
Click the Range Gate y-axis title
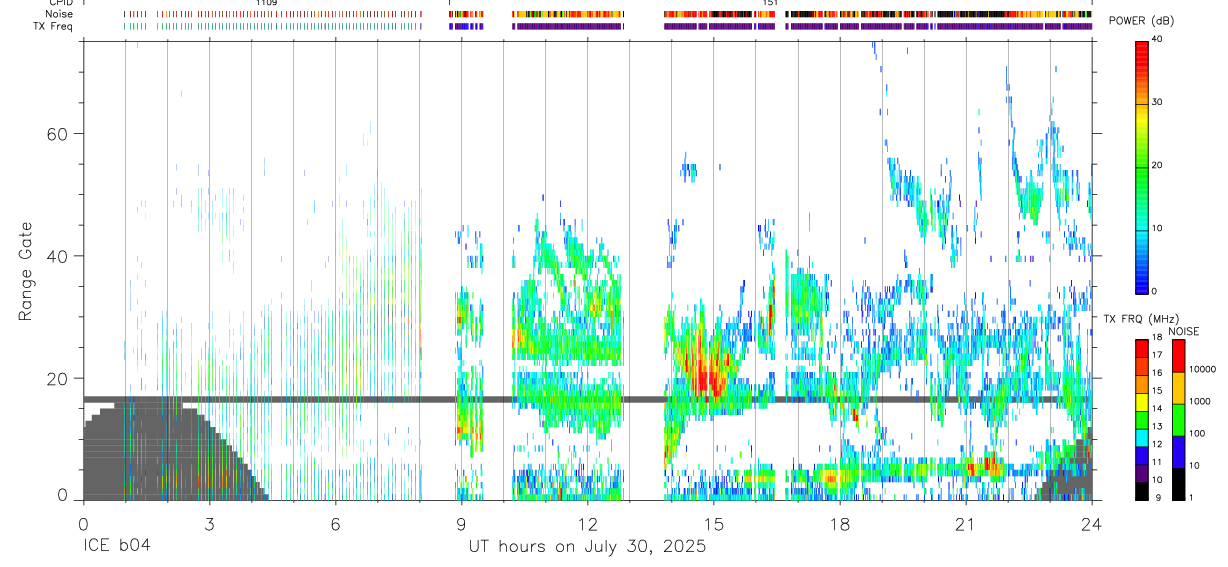point(26,271)
